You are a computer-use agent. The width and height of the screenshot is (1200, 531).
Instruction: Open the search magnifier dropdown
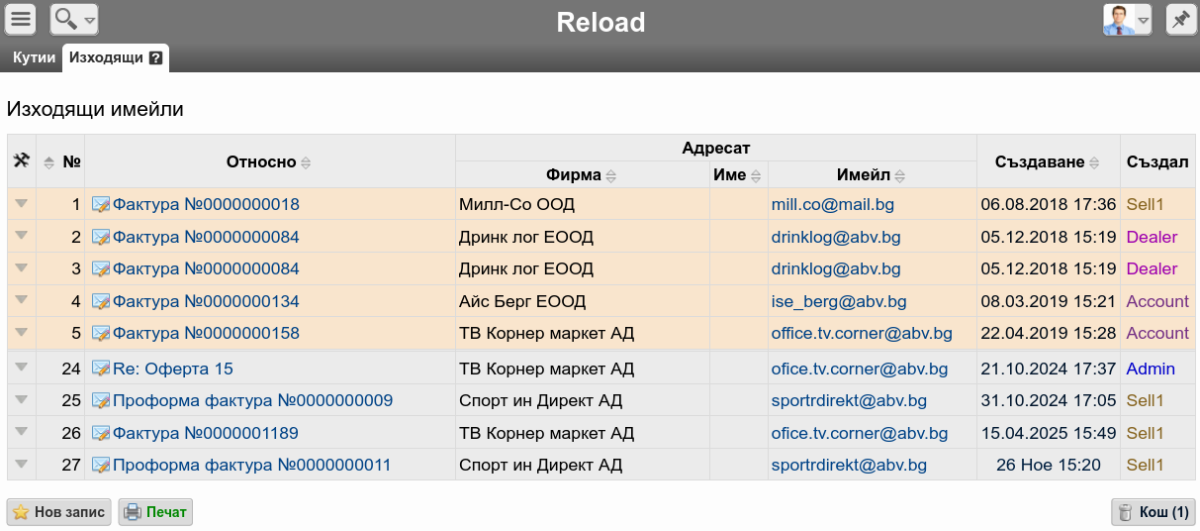(x=74, y=19)
